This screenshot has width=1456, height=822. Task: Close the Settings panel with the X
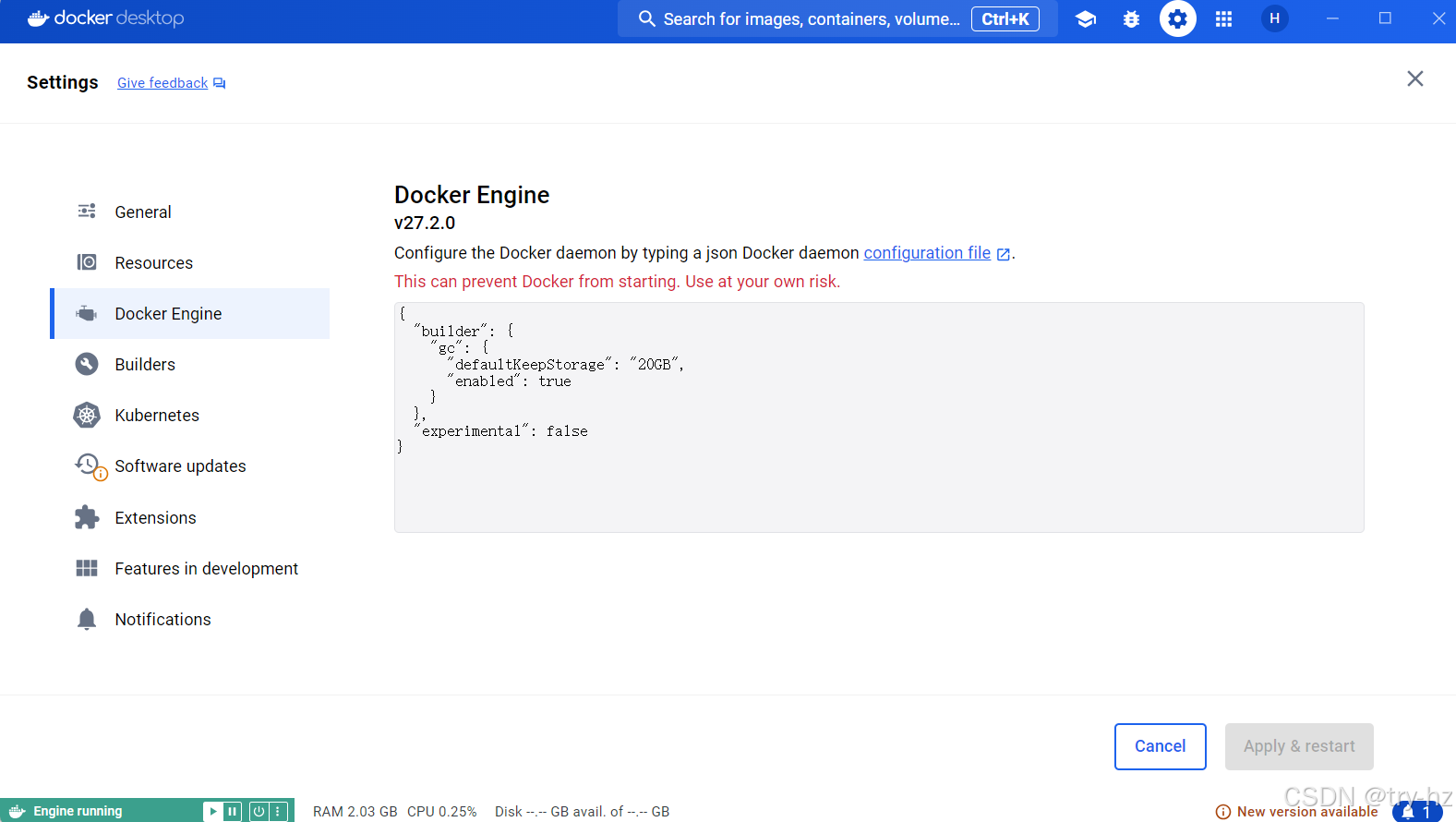pyautogui.click(x=1414, y=79)
